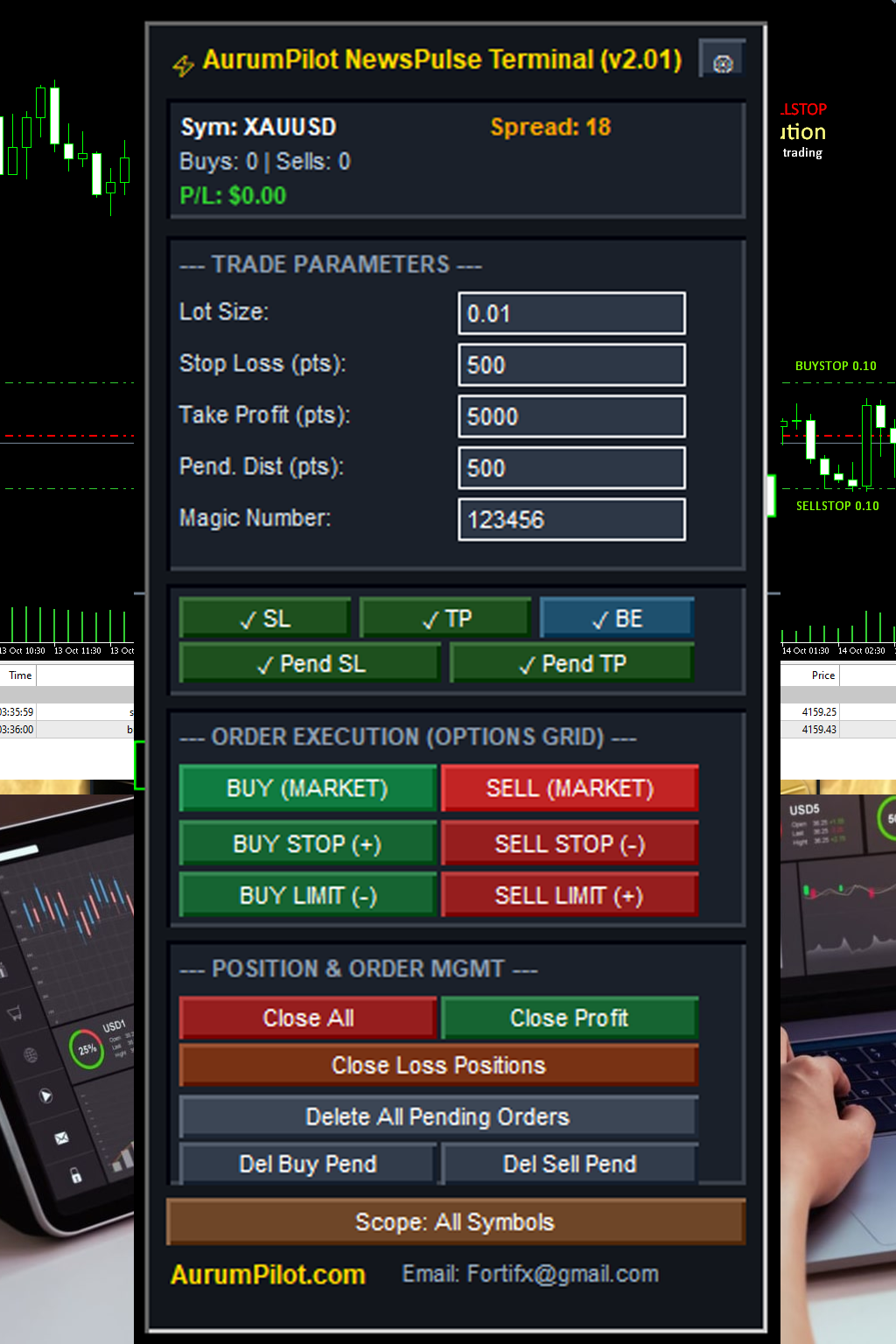Toggle the BE breakeven option
This screenshot has width=896, height=1344.
pos(617,619)
